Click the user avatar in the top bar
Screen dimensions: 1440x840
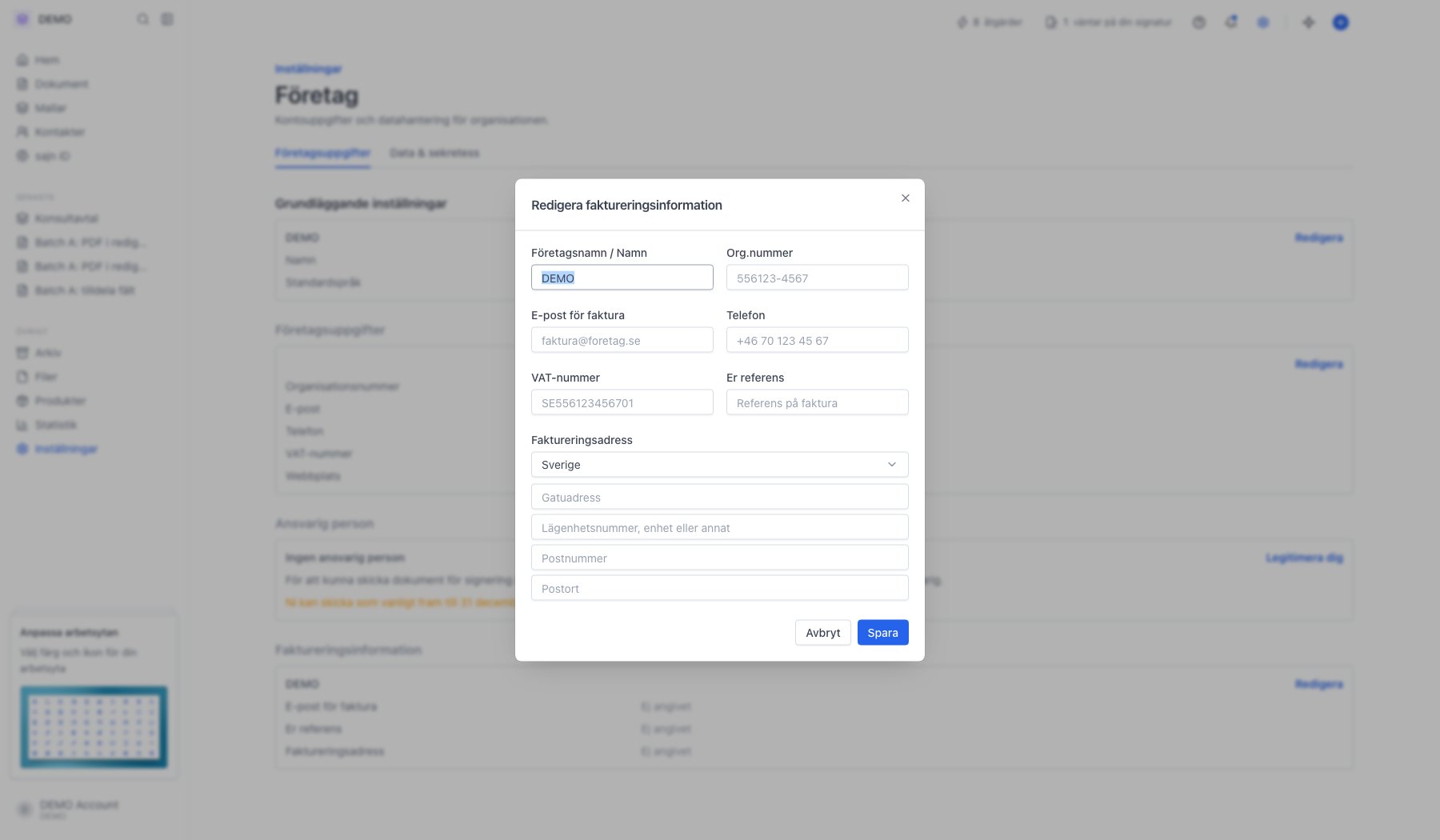point(1341,22)
